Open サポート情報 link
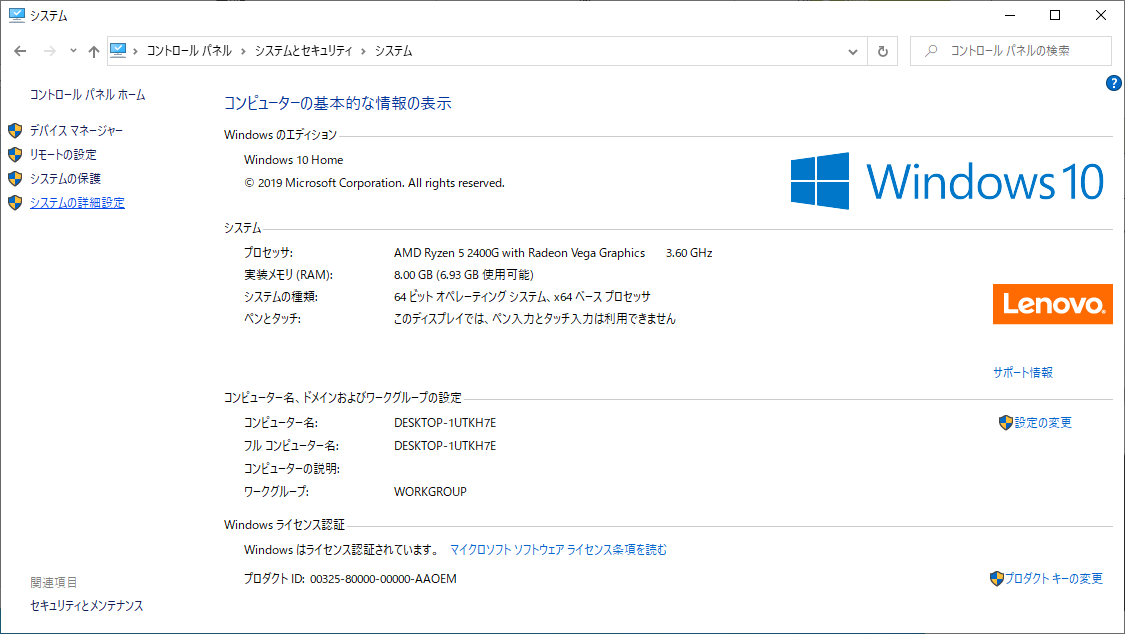 1022,372
